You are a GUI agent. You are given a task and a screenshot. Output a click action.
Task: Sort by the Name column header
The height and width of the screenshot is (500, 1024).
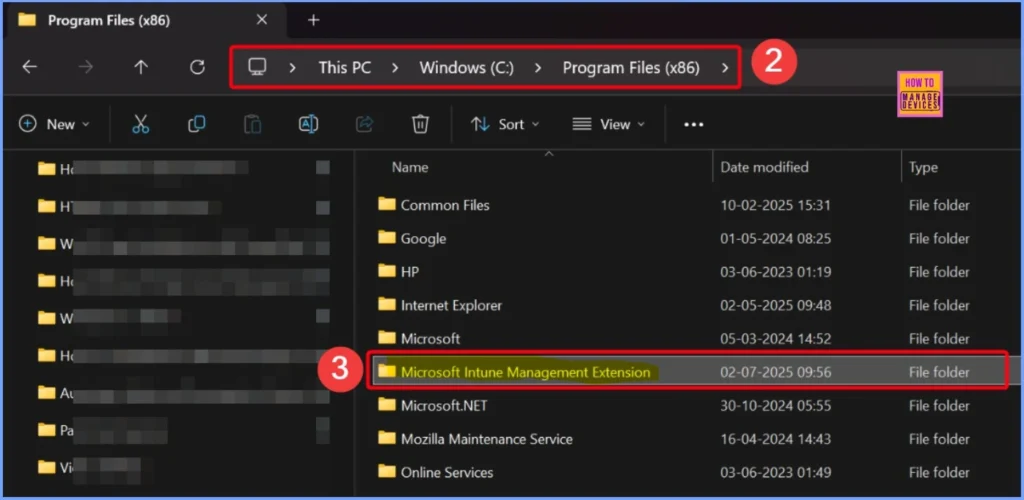coord(410,168)
